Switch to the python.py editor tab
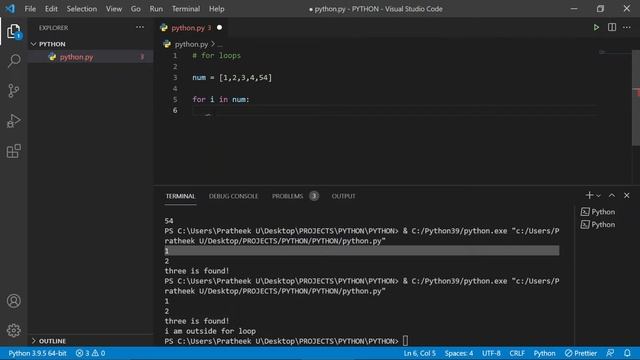 [x=188, y=28]
